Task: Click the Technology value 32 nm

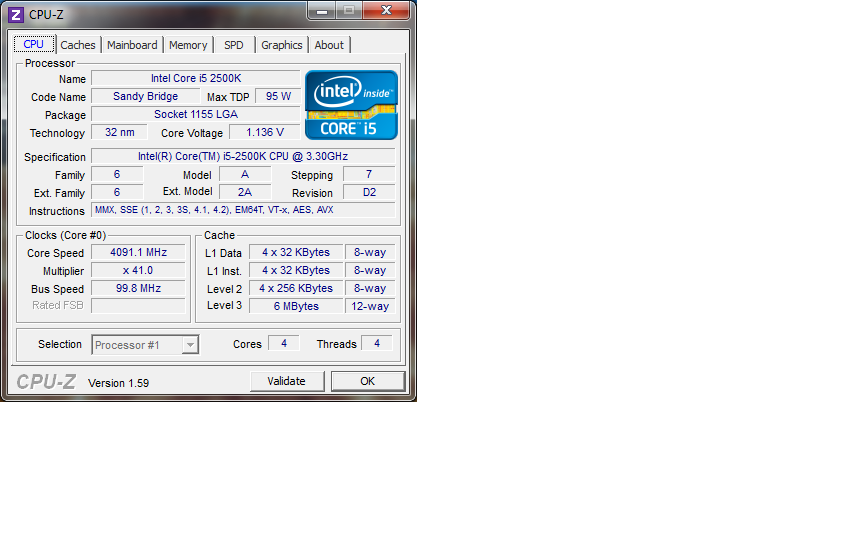Action: (120, 132)
